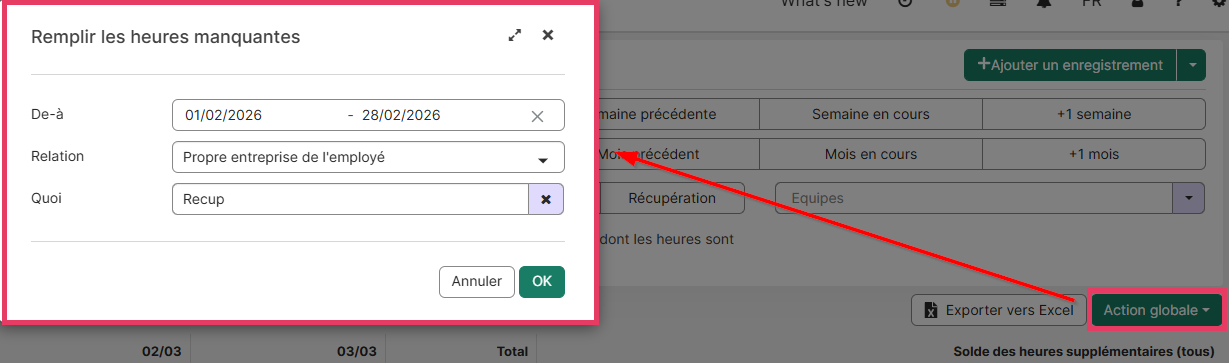This screenshot has width=1229, height=363.
Task: Jump ahead with +1 semaine
Action: (1093, 114)
